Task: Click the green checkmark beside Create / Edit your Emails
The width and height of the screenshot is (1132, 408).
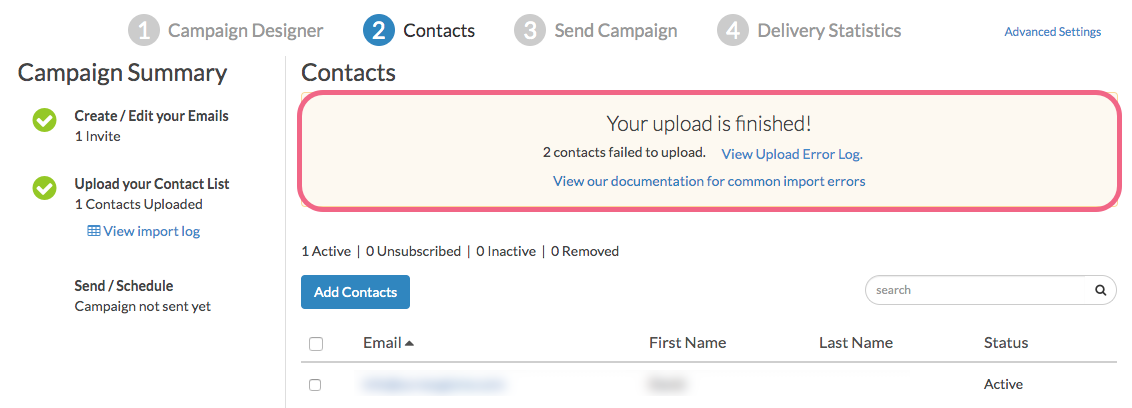Action: tap(44, 120)
